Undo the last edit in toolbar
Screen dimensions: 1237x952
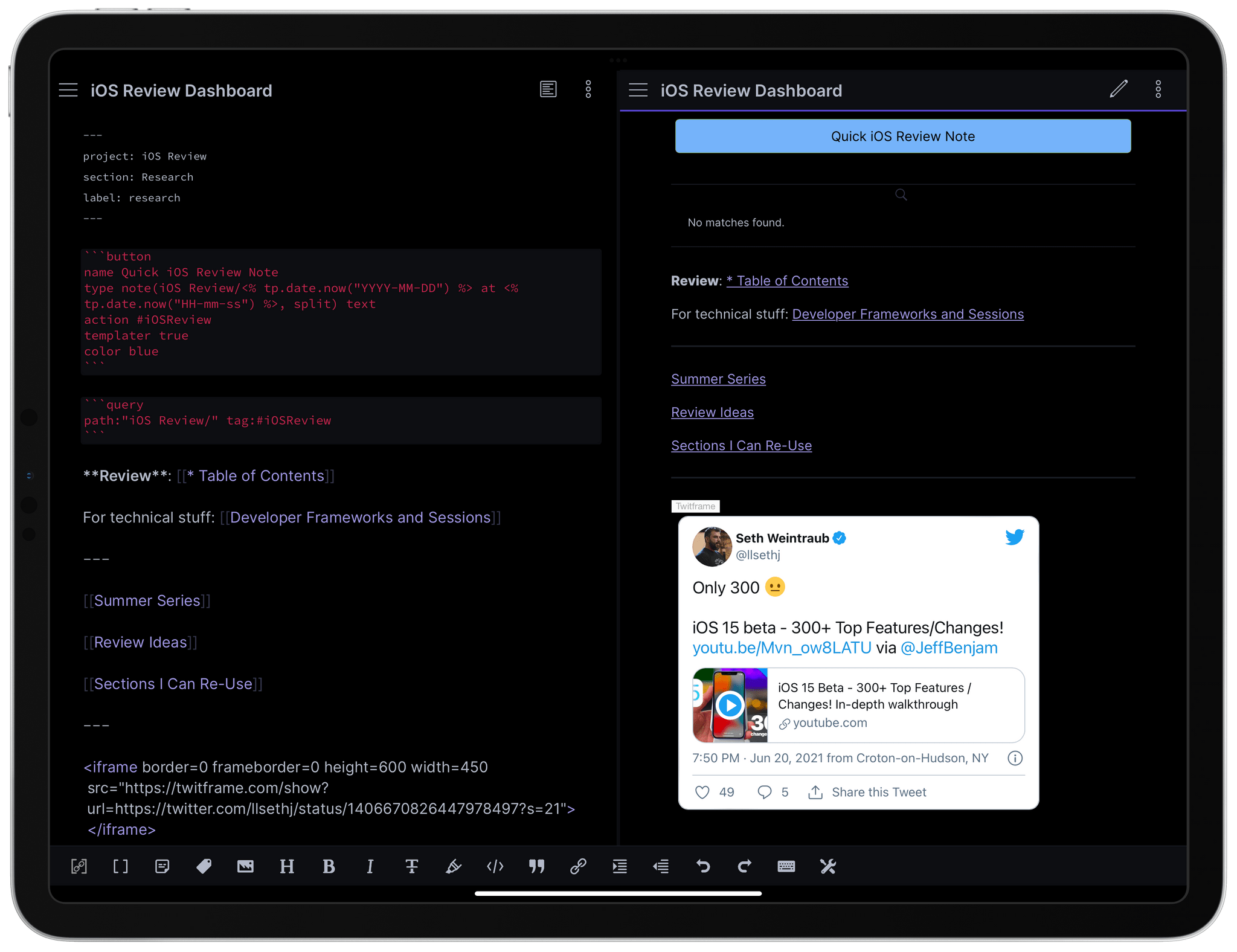pyautogui.click(x=703, y=866)
